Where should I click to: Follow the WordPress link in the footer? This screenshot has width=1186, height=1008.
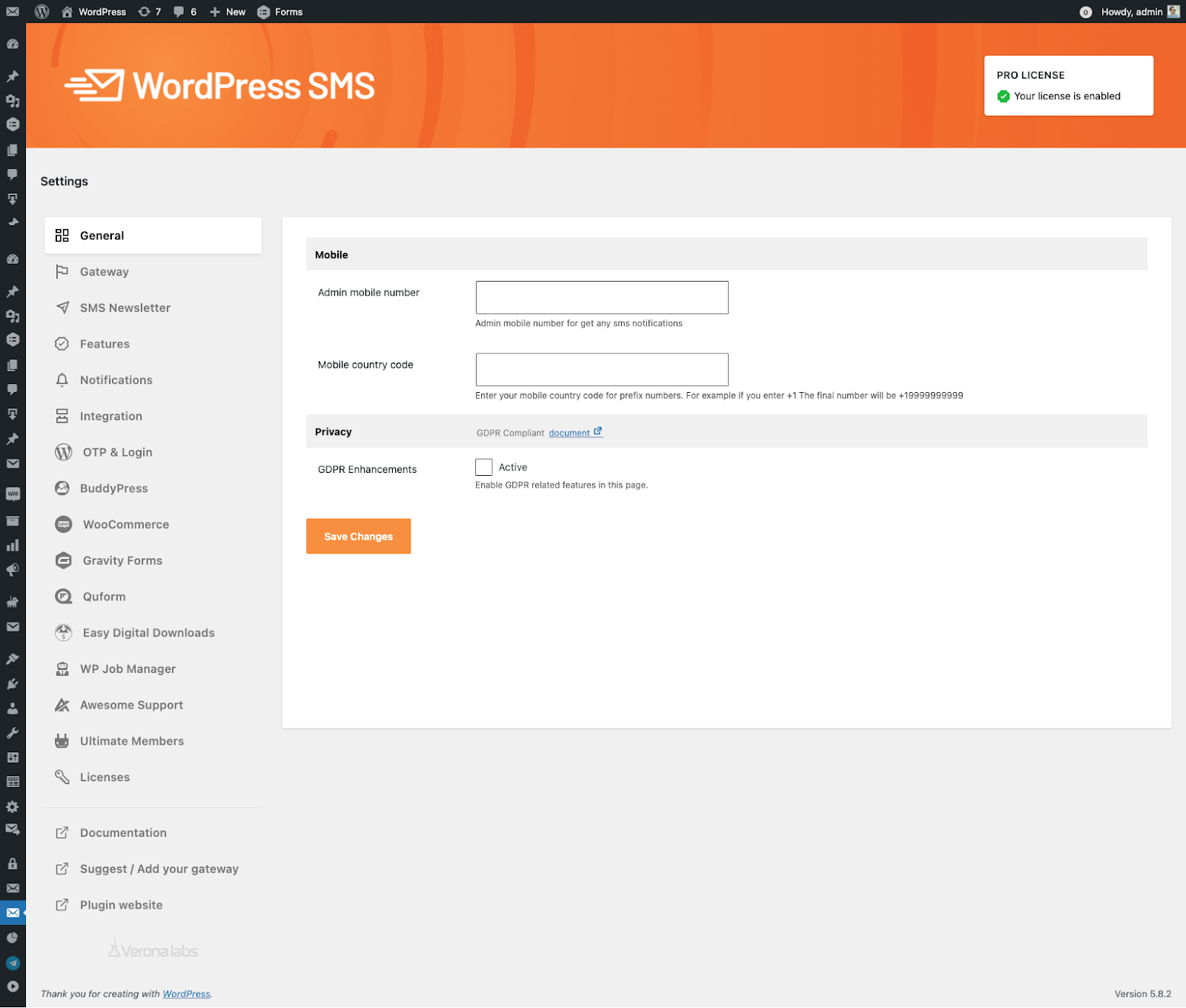tap(186, 994)
